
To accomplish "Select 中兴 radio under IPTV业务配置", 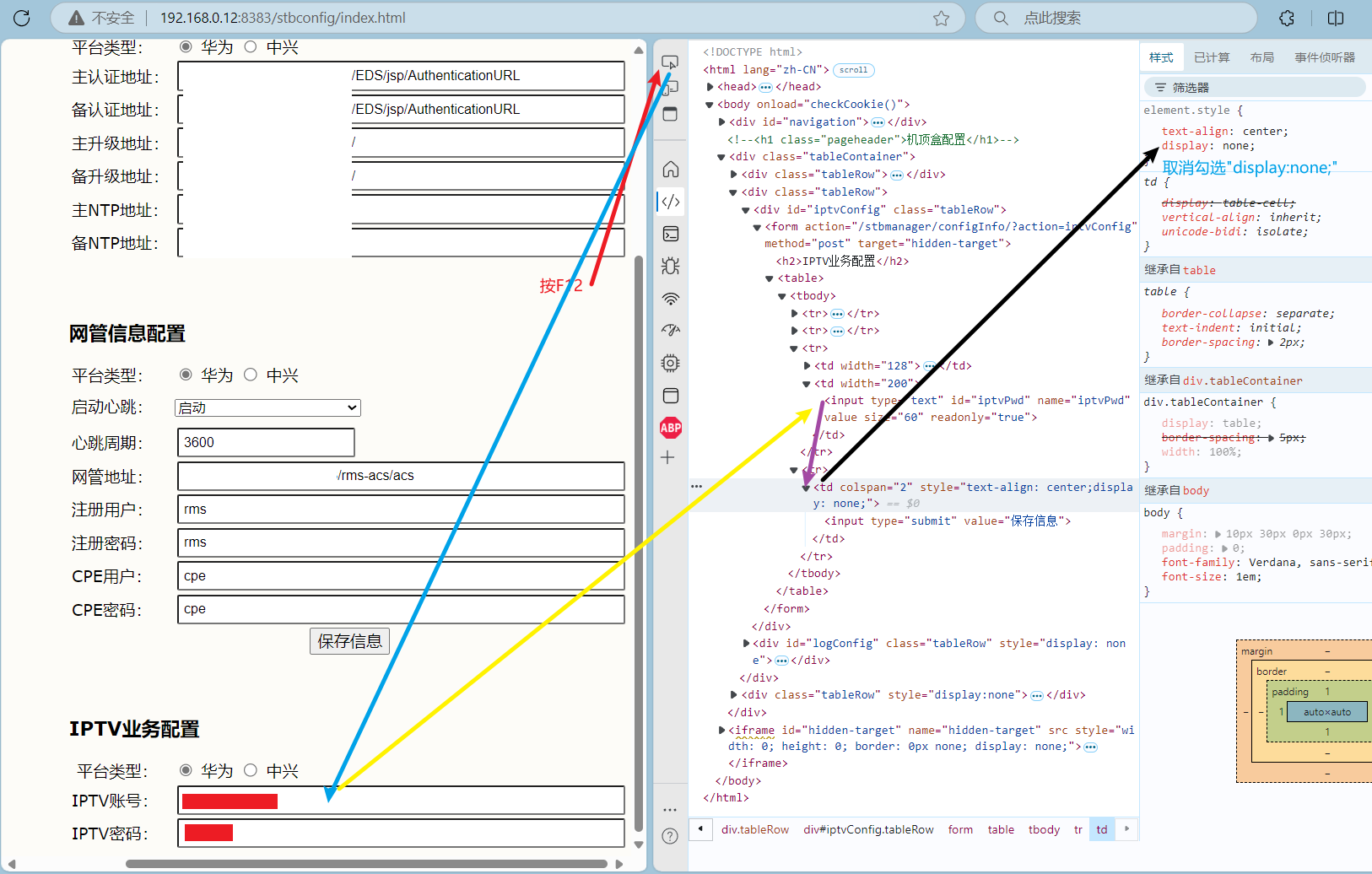I will pyautogui.click(x=251, y=770).
